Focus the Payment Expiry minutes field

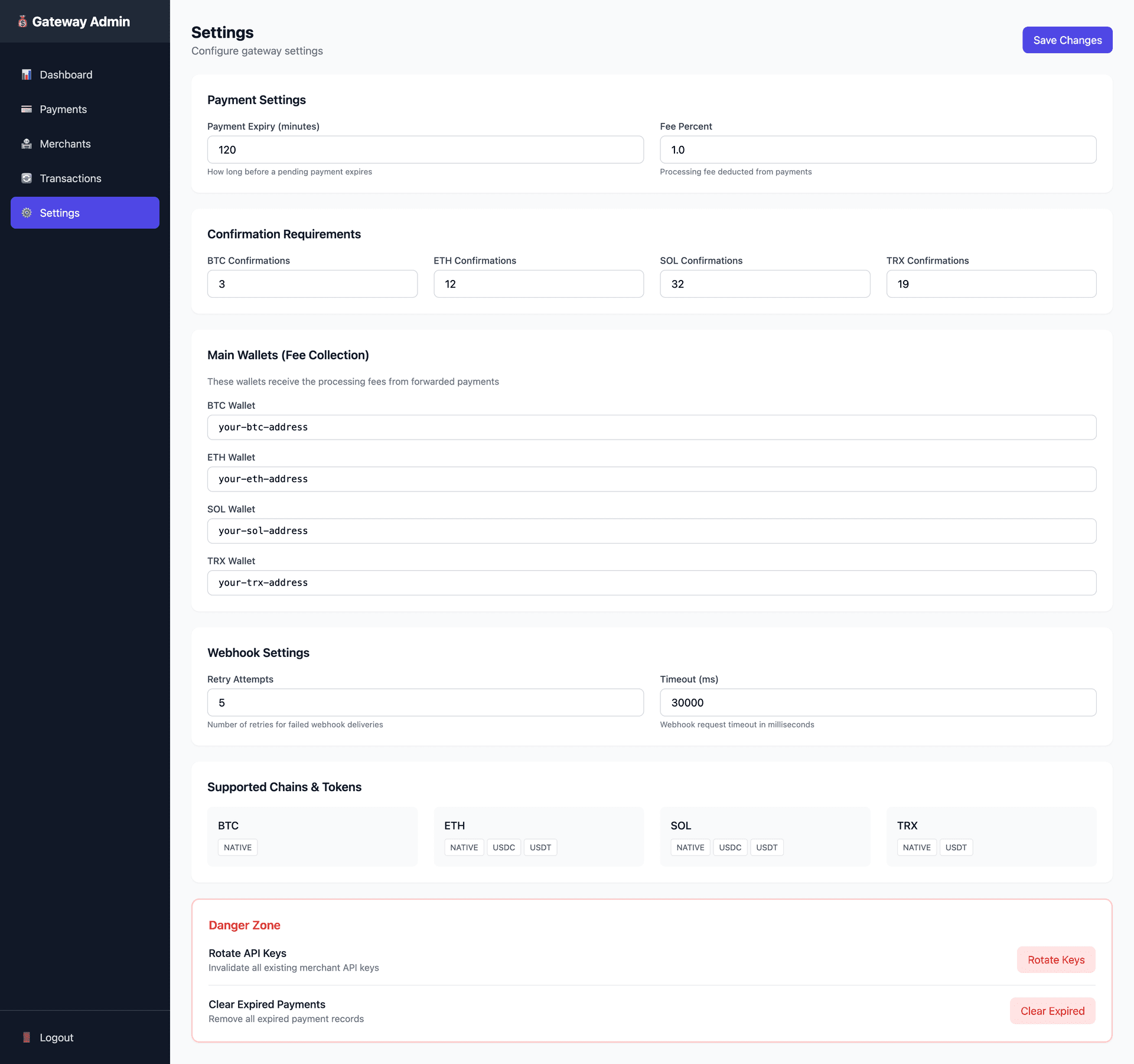425,149
